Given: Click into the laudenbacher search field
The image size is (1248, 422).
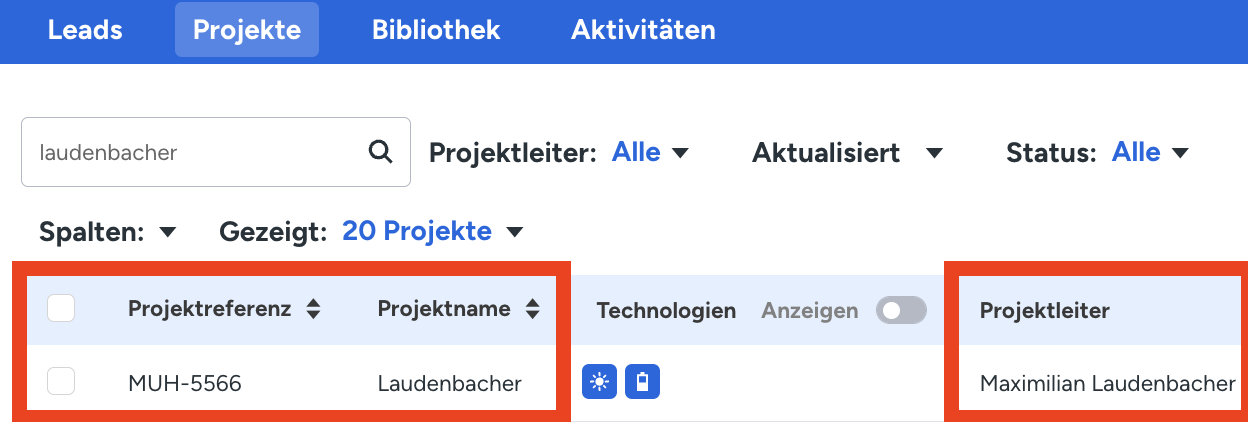Looking at the screenshot, I should 190,153.
